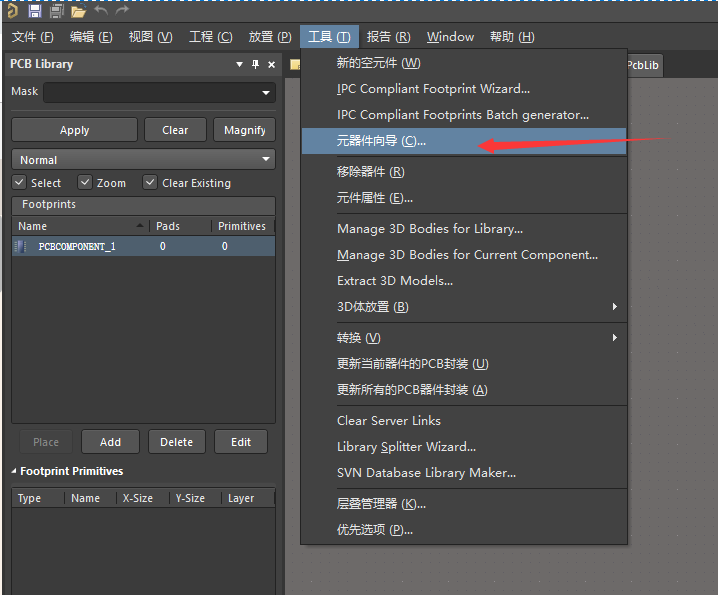Open the Window menu
718x595 pixels.
(450, 37)
